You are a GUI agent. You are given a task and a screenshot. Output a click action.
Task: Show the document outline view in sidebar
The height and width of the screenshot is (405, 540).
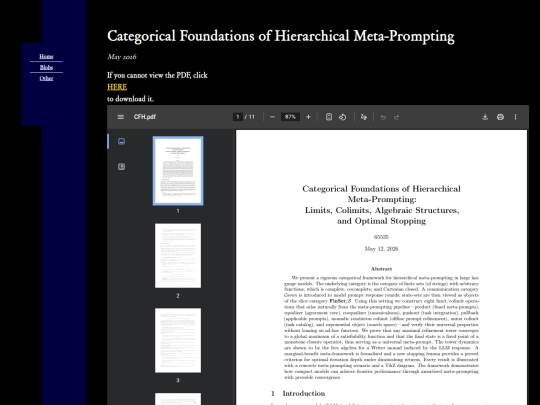[121, 167]
